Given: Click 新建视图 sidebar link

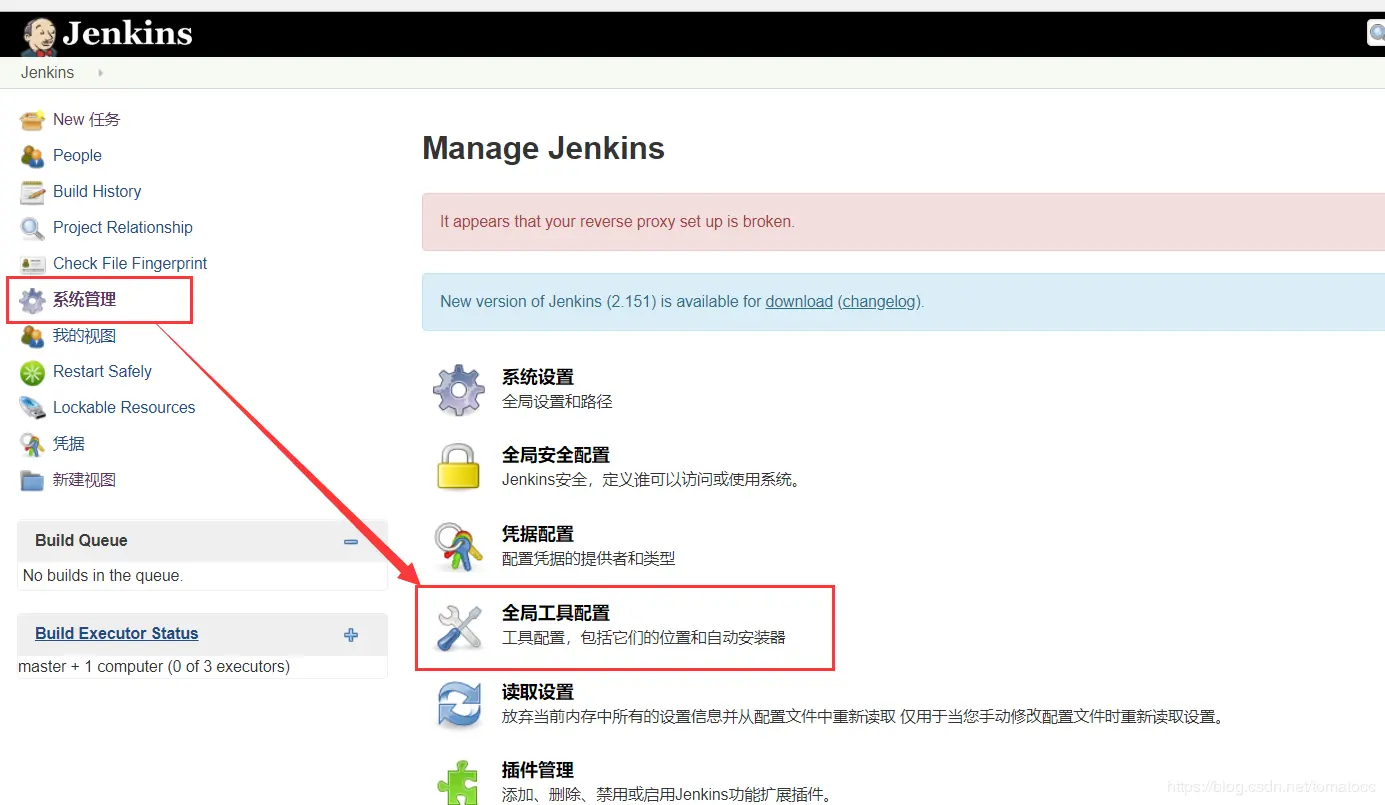Looking at the screenshot, I should point(84,479).
